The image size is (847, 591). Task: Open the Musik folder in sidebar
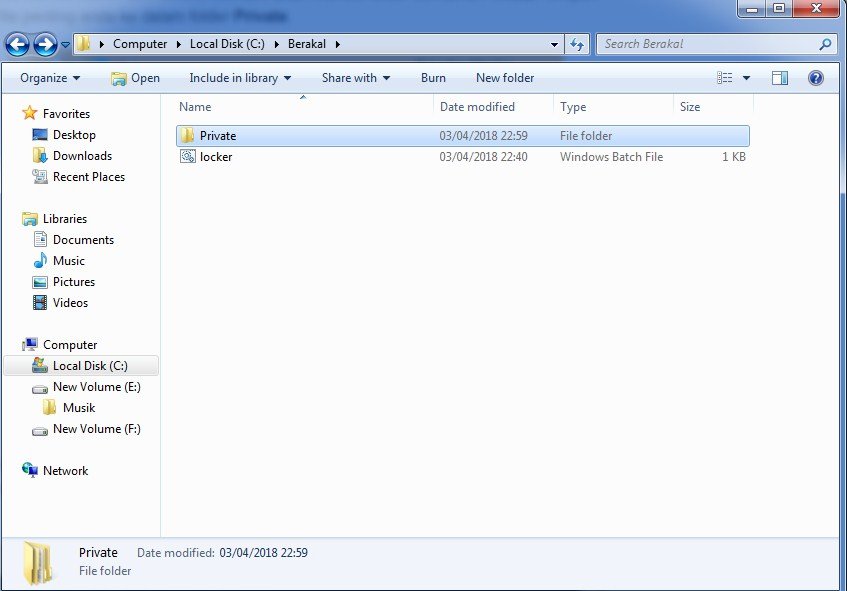tap(79, 408)
